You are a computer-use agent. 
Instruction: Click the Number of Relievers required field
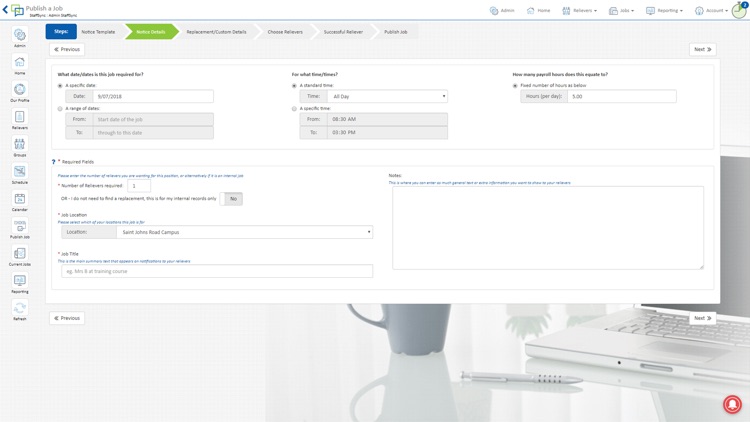click(139, 186)
